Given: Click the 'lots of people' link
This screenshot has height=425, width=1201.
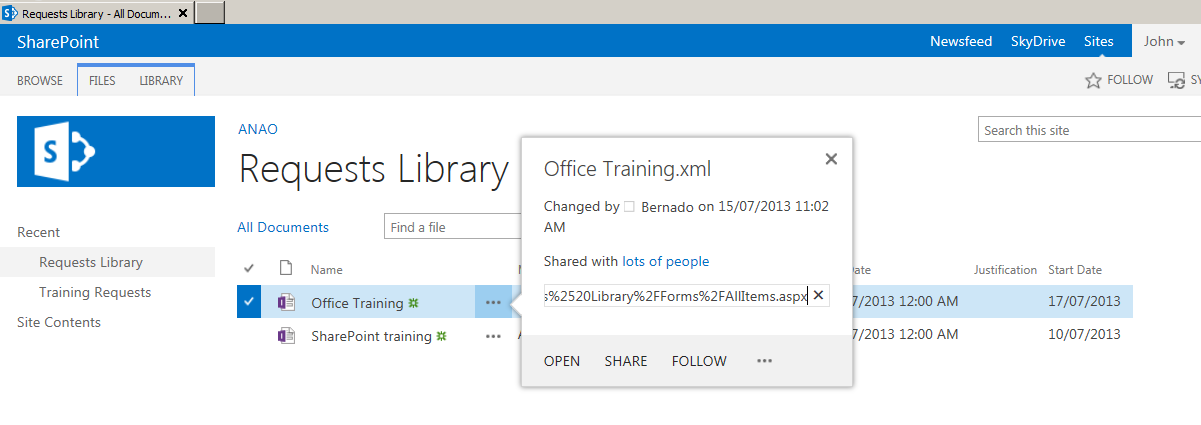Looking at the screenshot, I should (665, 261).
